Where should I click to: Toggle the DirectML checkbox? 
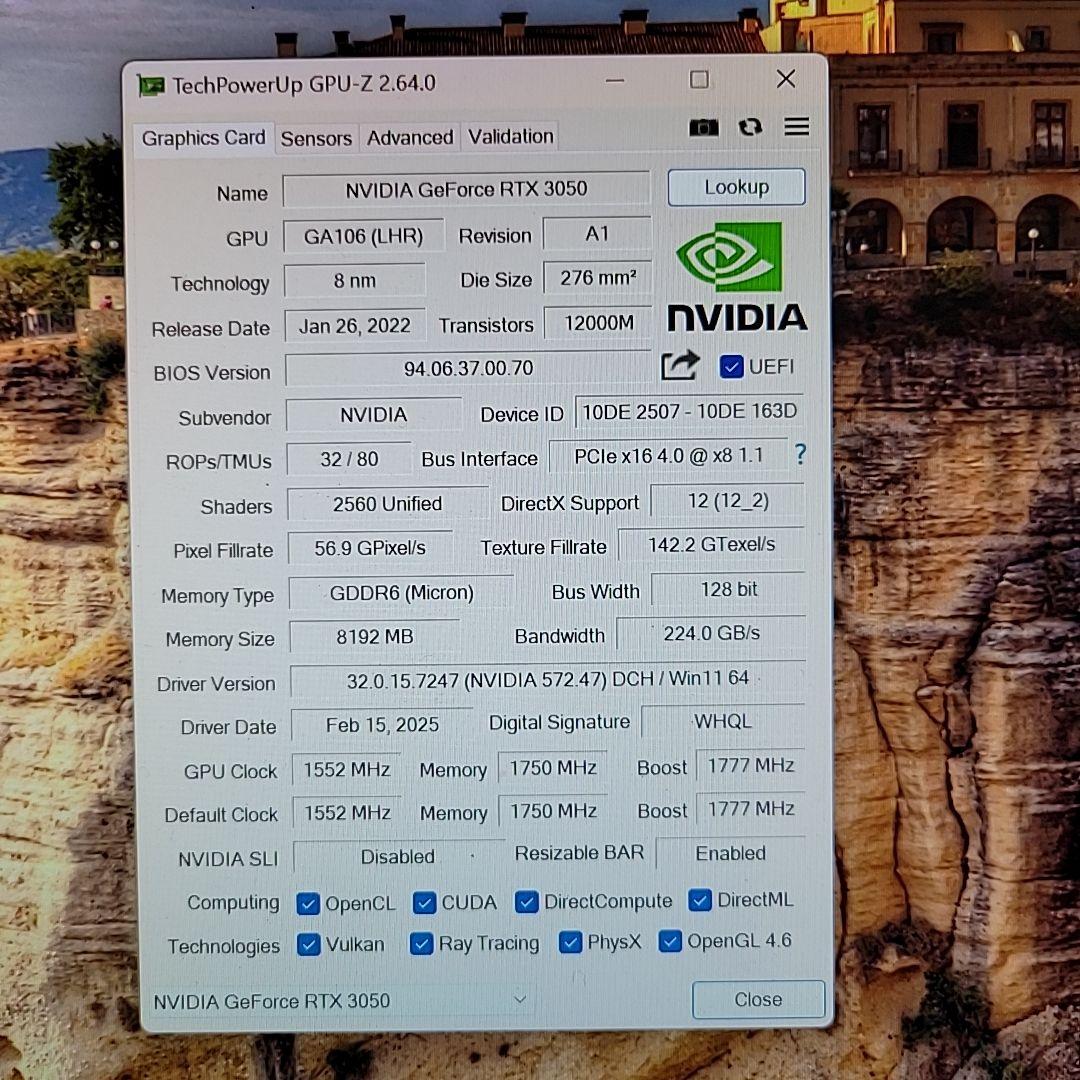point(700,900)
